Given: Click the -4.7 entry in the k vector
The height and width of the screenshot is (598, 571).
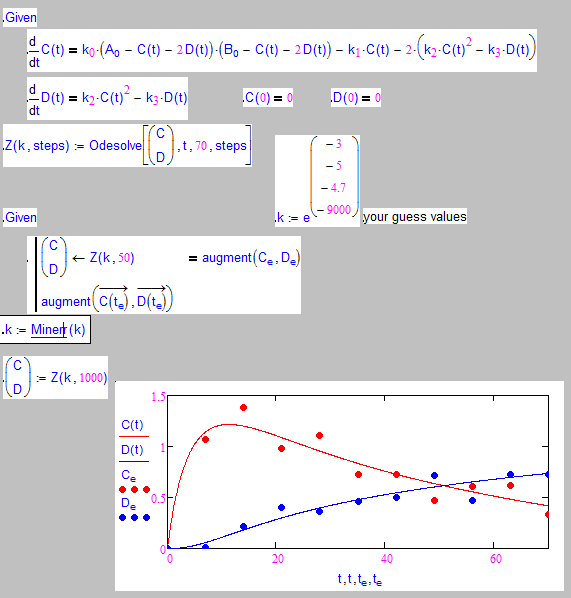Looking at the screenshot, I should pos(334,188).
